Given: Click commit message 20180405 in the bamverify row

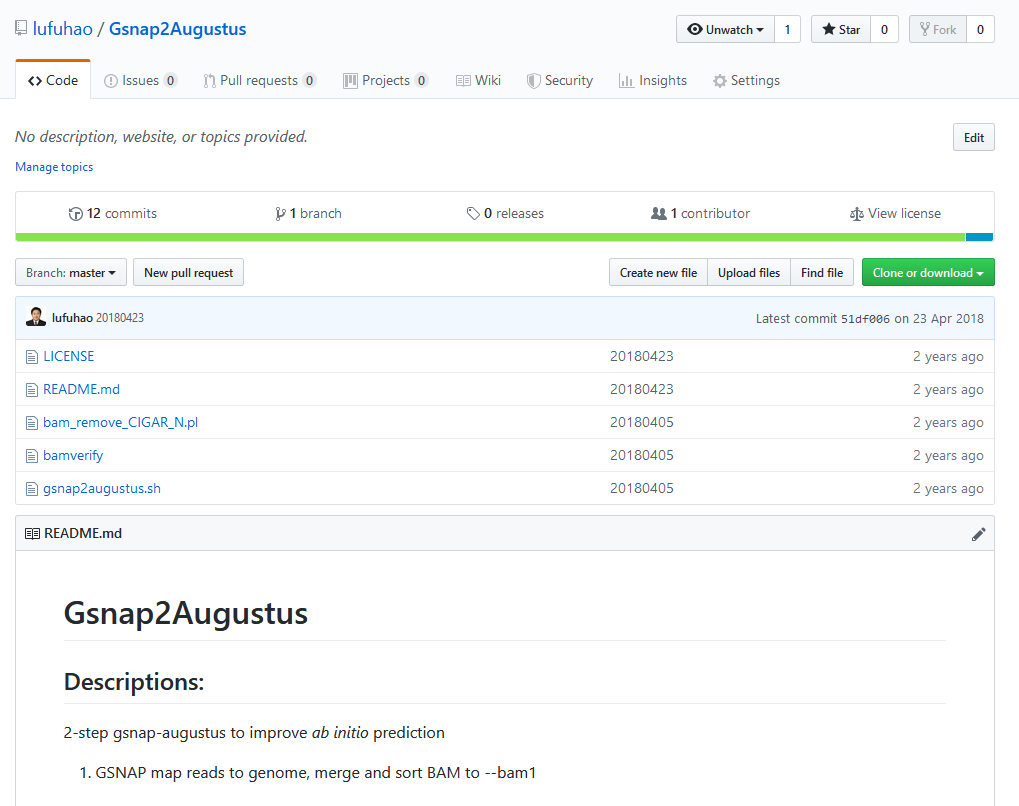Looking at the screenshot, I should click(641, 455).
